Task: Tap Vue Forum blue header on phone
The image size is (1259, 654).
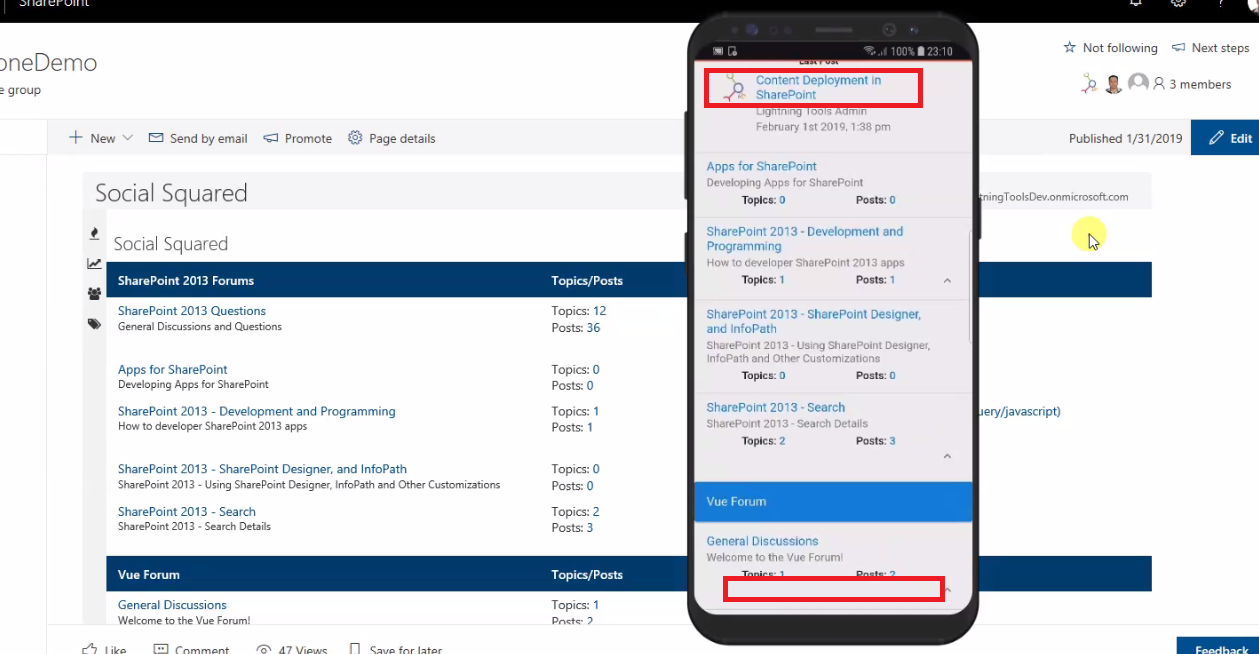Action: pyautogui.click(x=833, y=501)
